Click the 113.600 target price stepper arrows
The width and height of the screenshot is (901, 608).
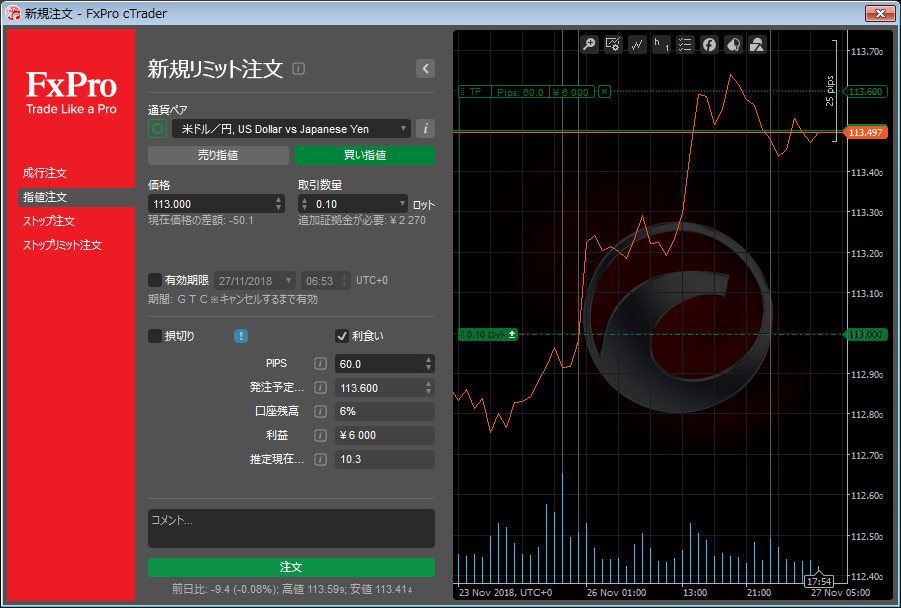(x=429, y=388)
